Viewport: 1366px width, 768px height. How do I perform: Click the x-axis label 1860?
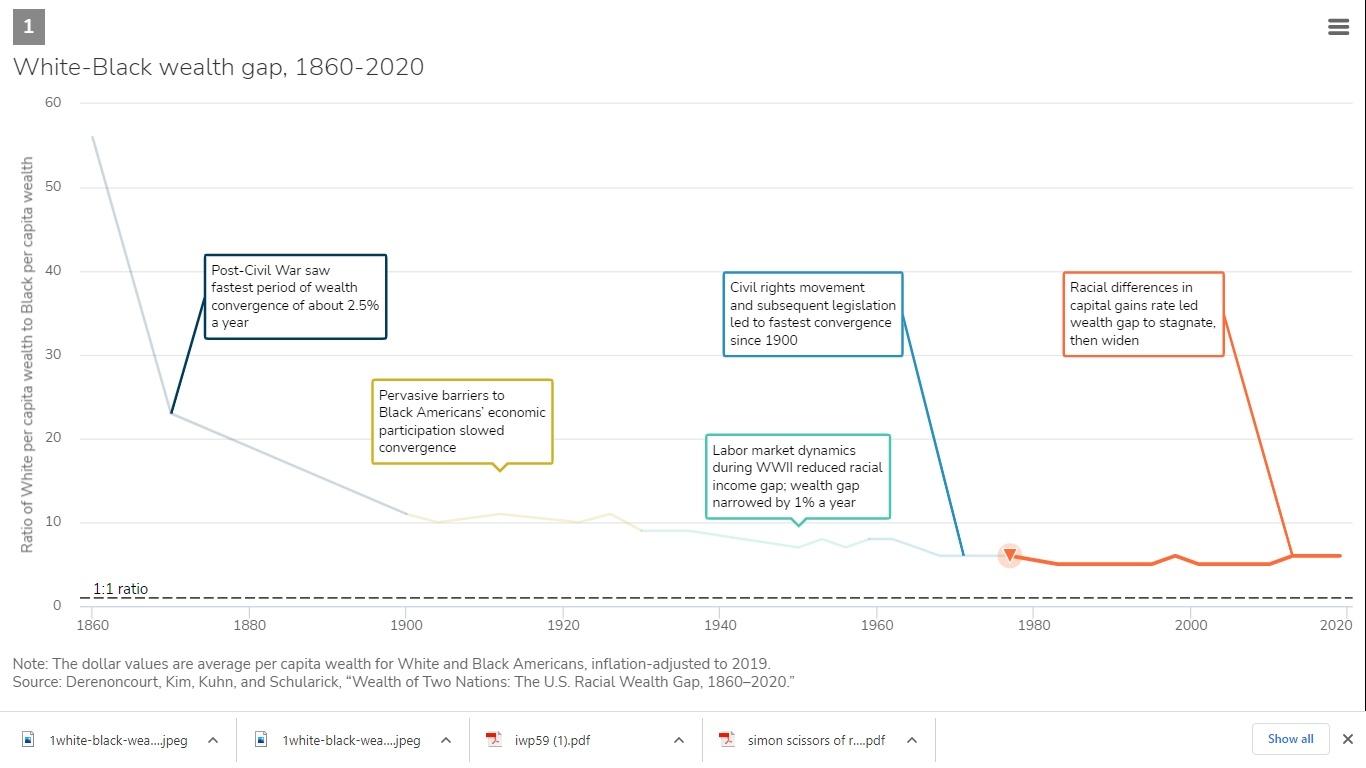coord(92,626)
